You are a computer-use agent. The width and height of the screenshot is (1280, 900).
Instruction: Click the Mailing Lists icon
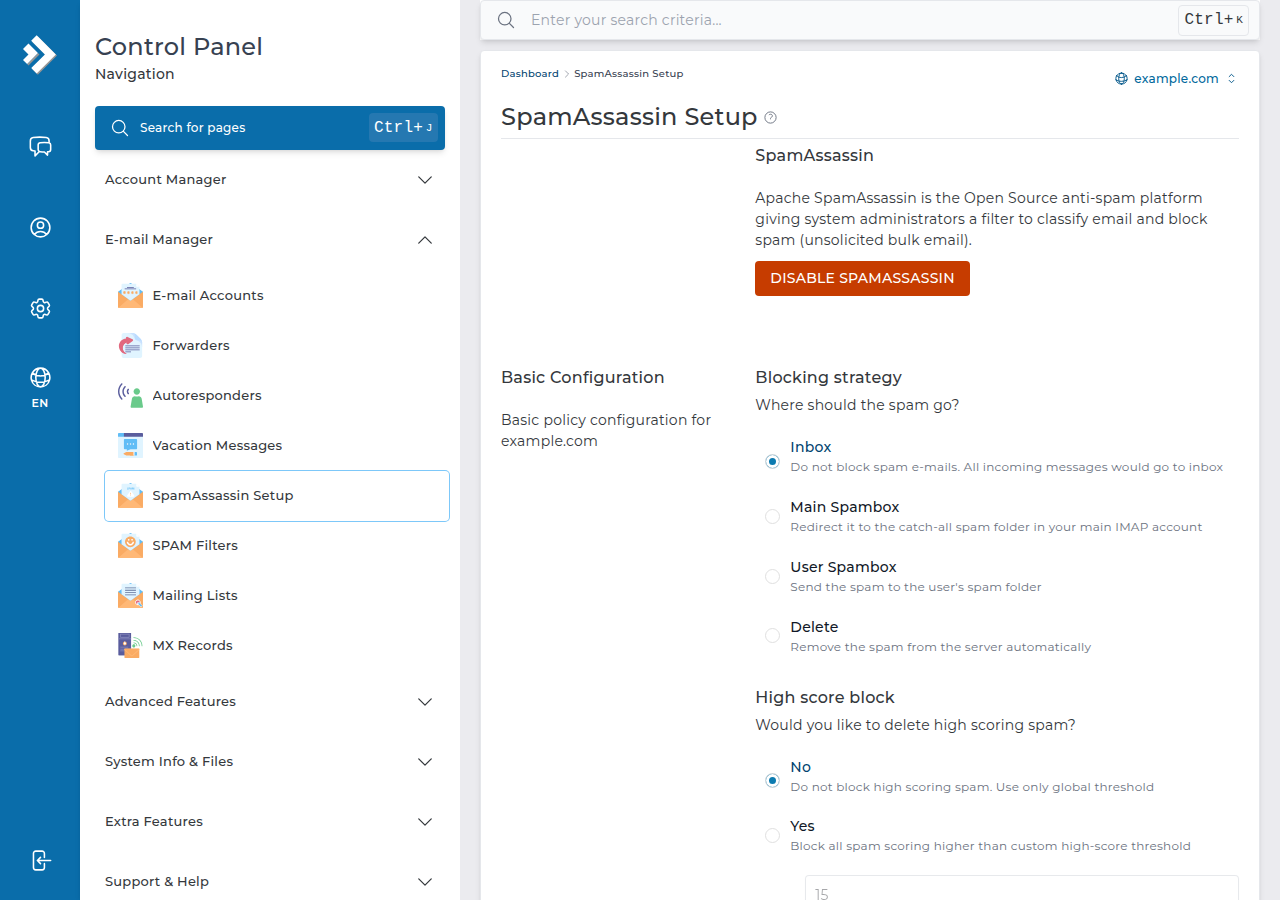(130, 595)
